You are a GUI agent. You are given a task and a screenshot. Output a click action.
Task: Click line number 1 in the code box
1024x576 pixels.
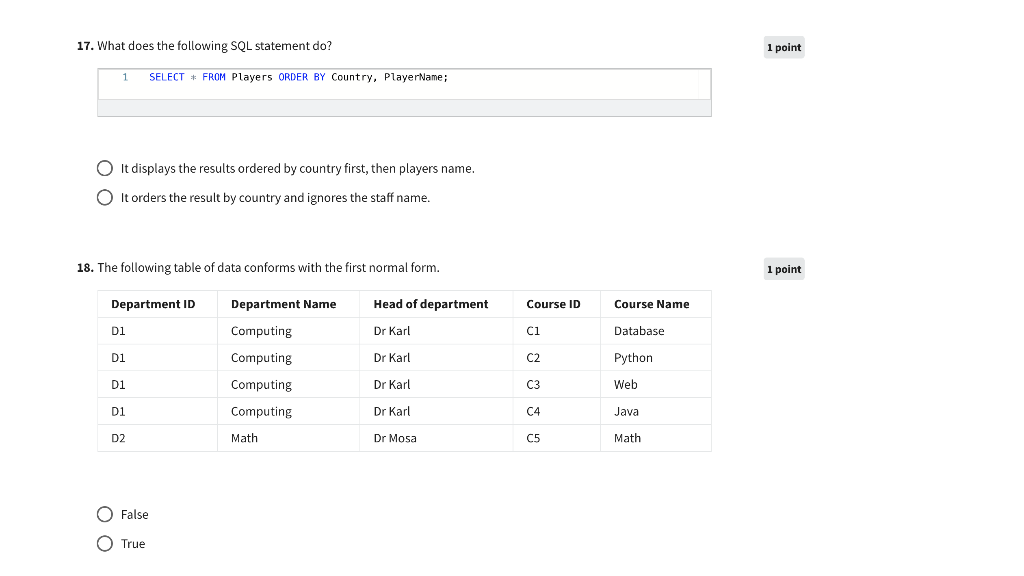125,77
